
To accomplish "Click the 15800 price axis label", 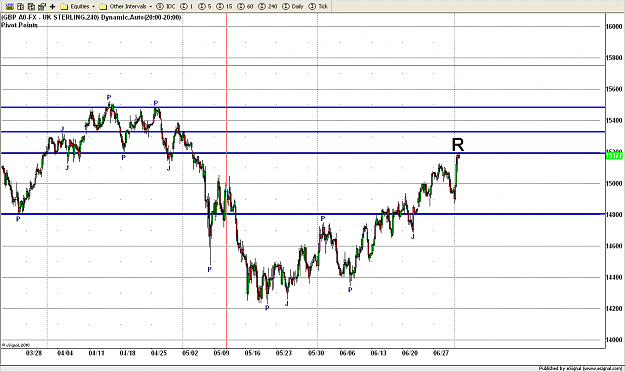I will [614, 58].
